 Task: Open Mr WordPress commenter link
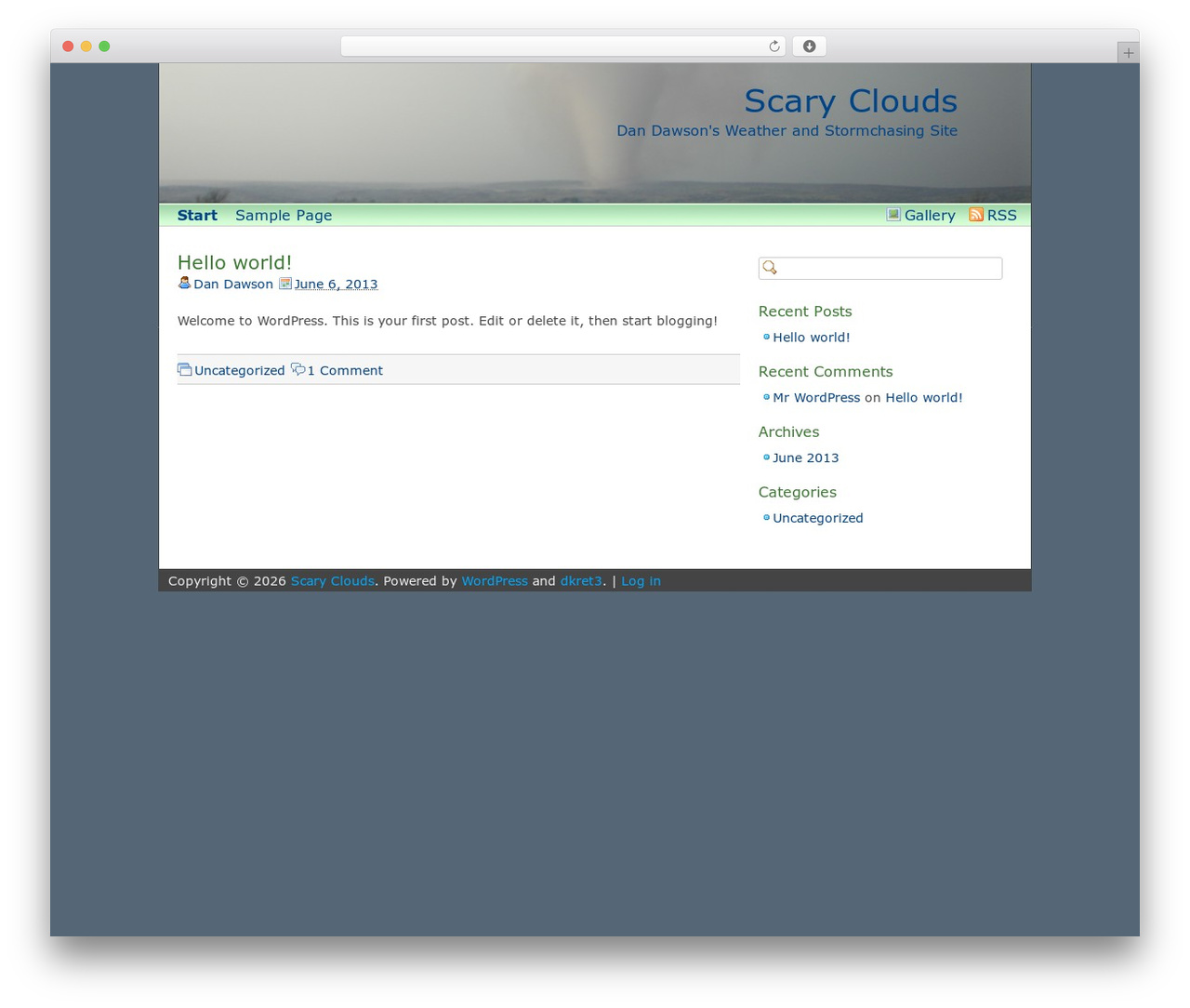[x=816, y=398]
